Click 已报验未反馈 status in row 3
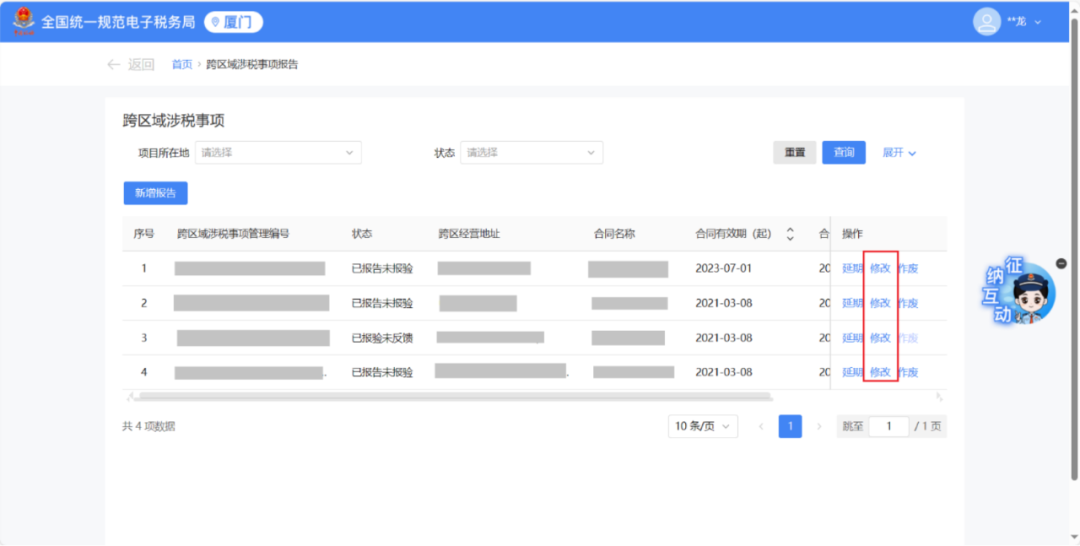1080x546 pixels. click(382, 338)
